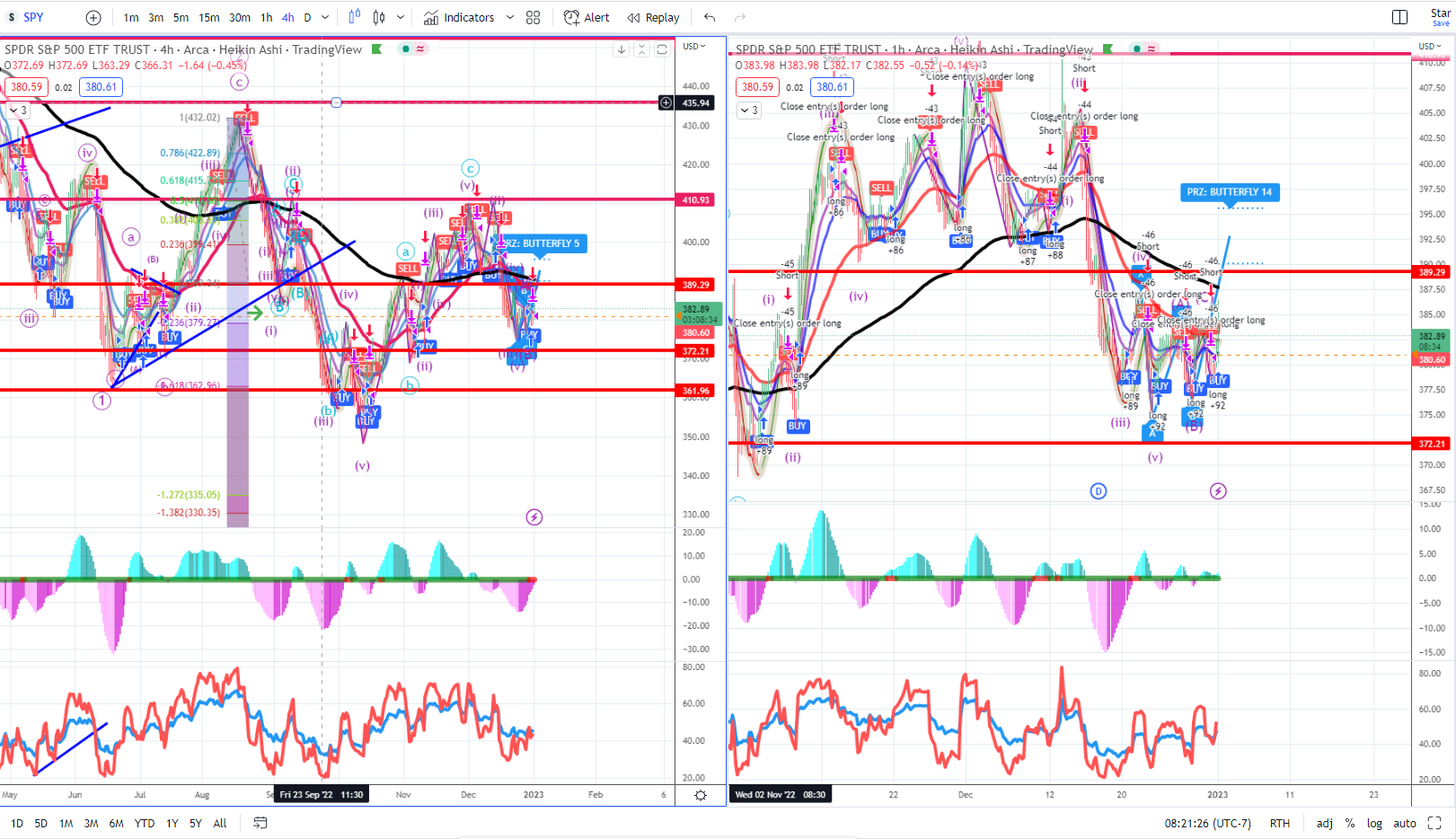This screenshot has width=1456, height=839.
Task: Toggle the left chart market status pill
Action: pyautogui.click(x=414, y=49)
